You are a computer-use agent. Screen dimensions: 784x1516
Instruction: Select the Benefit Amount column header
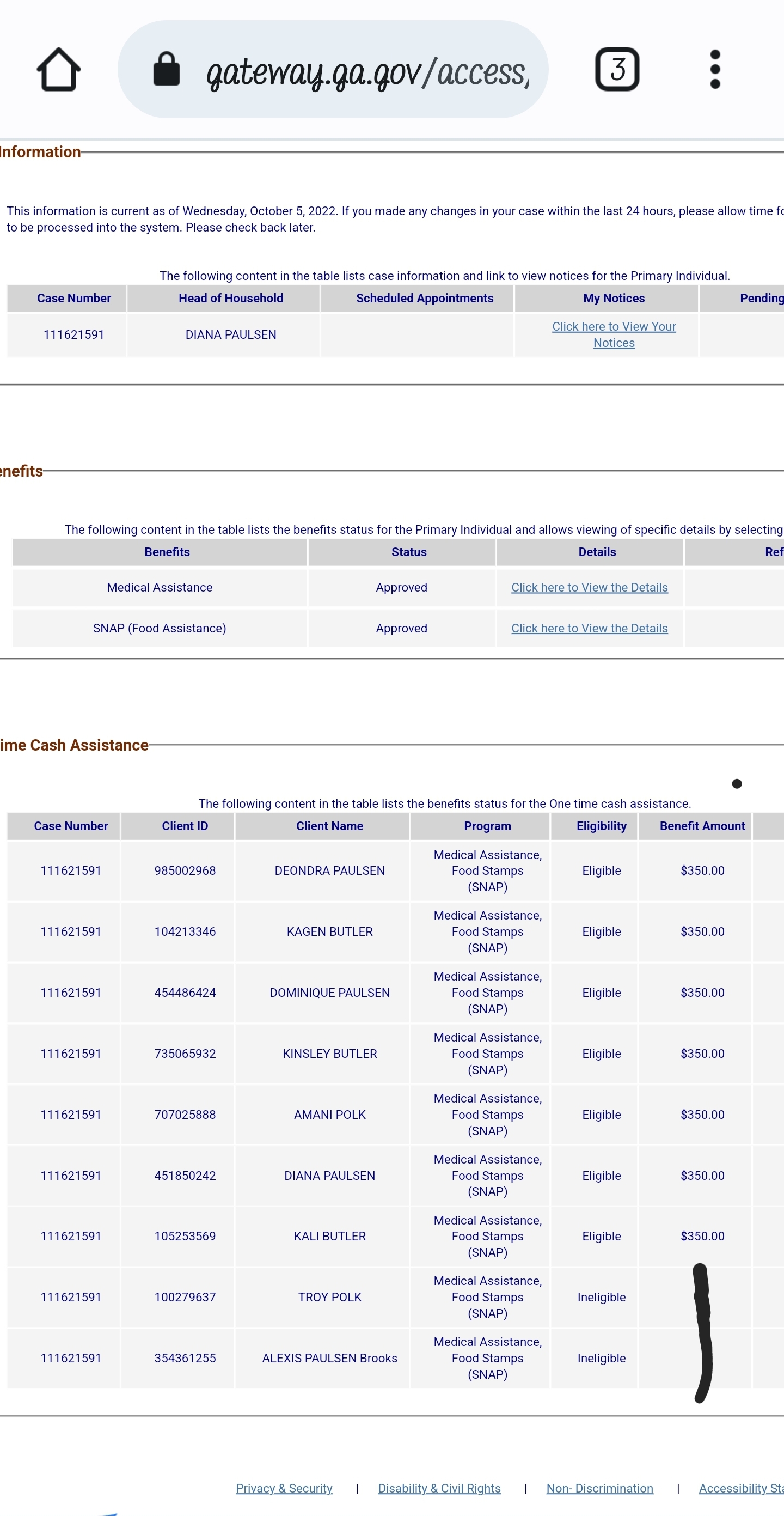coord(695,826)
